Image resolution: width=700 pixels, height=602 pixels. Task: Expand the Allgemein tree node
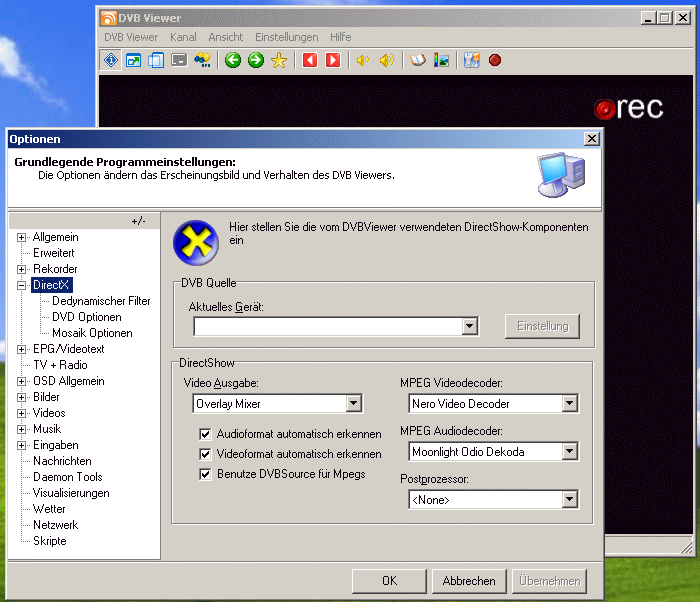[x=21, y=237]
